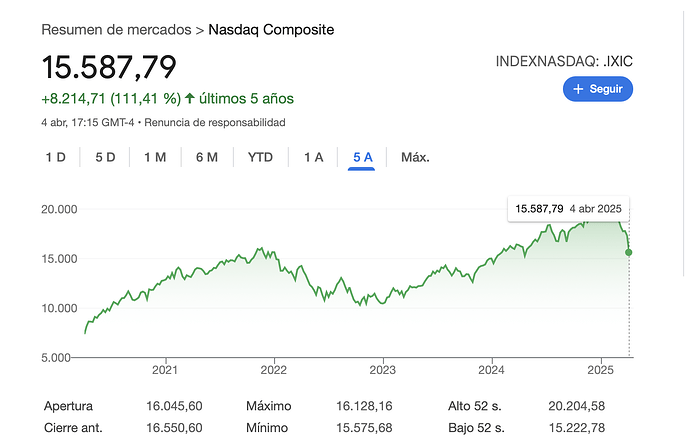Image resolution: width=690 pixels, height=443 pixels.
Task: Select the 5 A range tab
Action: pyautogui.click(x=362, y=157)
